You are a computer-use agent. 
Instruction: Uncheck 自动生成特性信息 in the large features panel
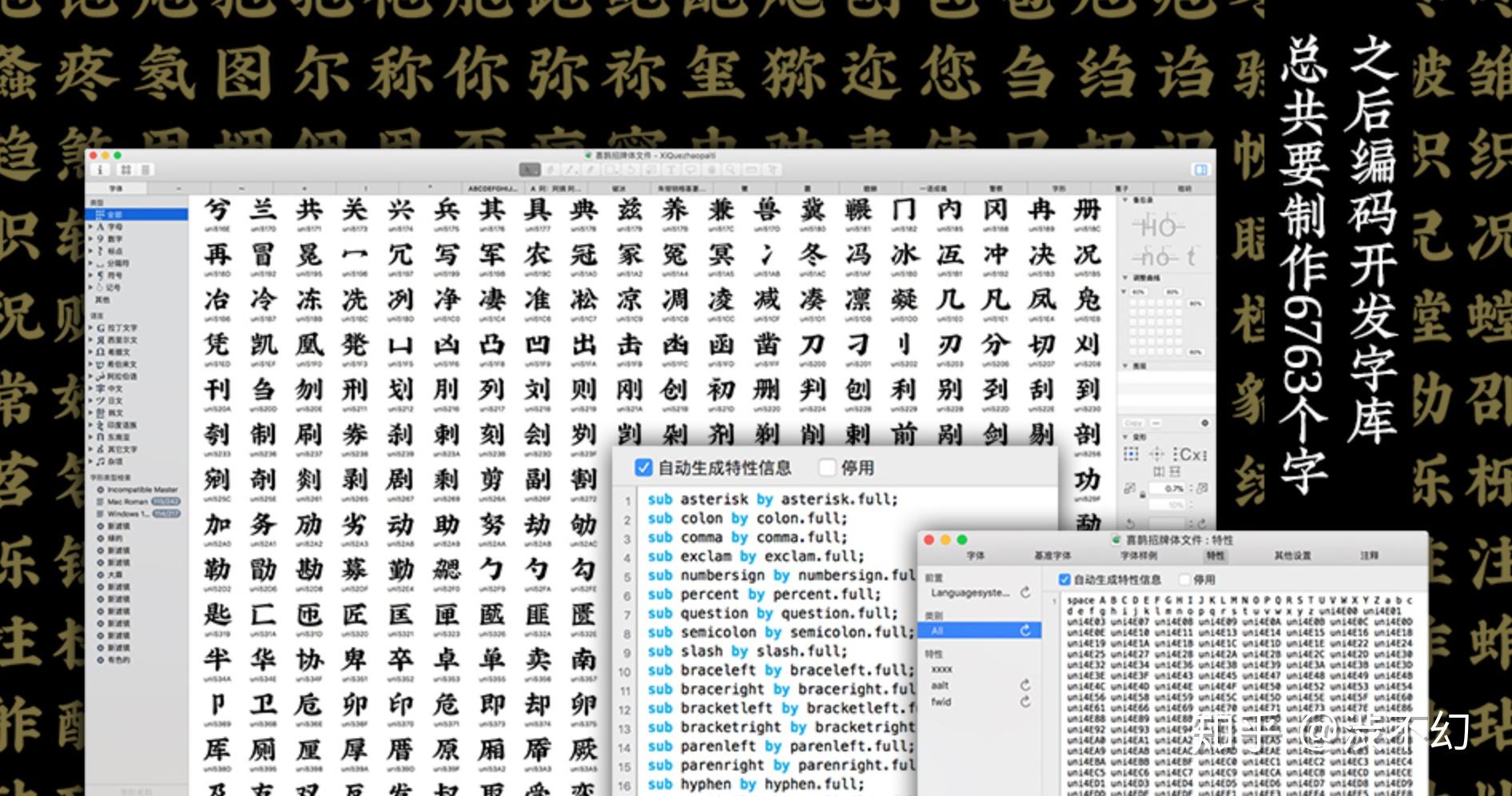coord(643,468)
